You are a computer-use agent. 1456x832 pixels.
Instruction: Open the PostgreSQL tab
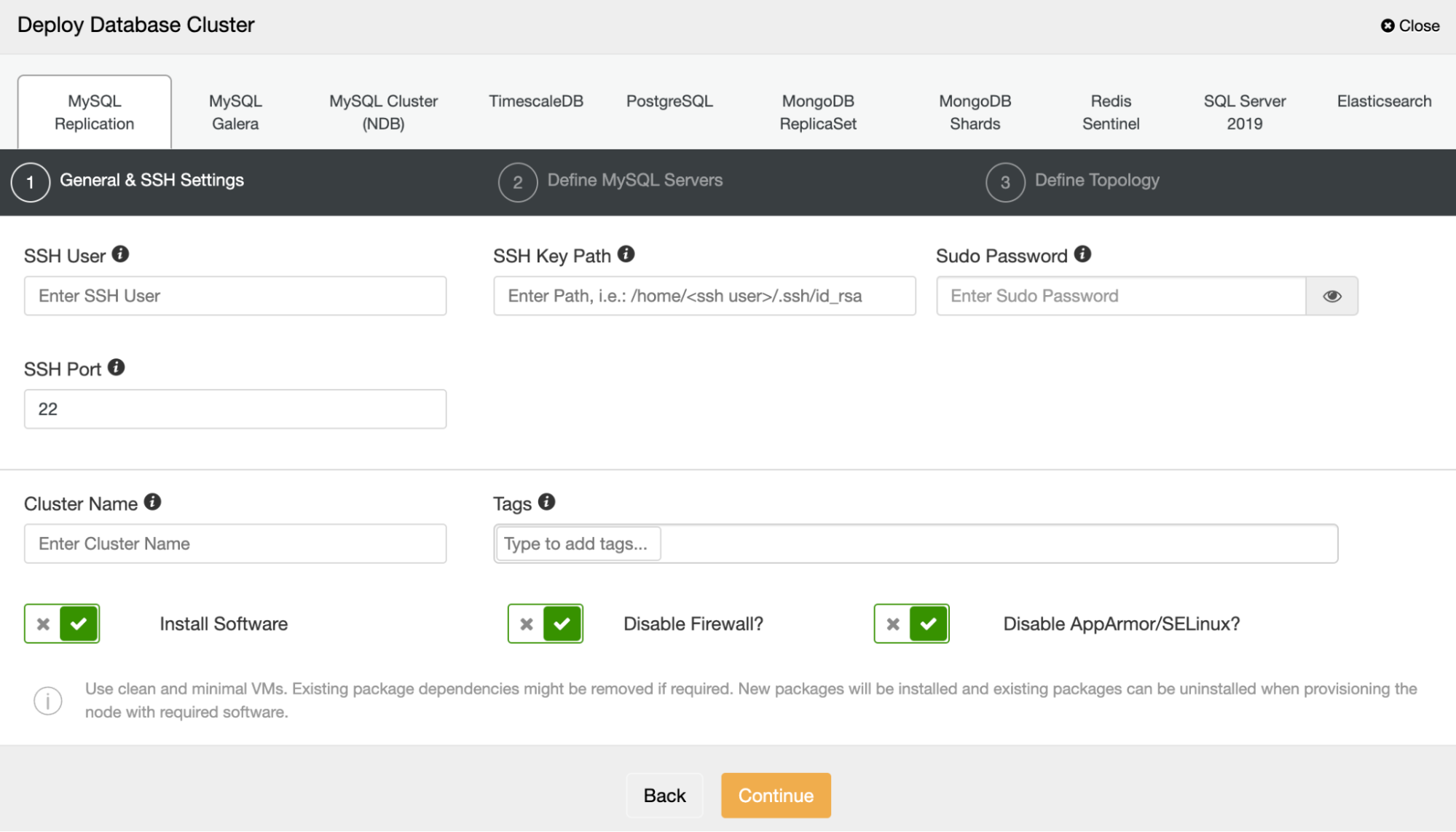pos(669,101)
